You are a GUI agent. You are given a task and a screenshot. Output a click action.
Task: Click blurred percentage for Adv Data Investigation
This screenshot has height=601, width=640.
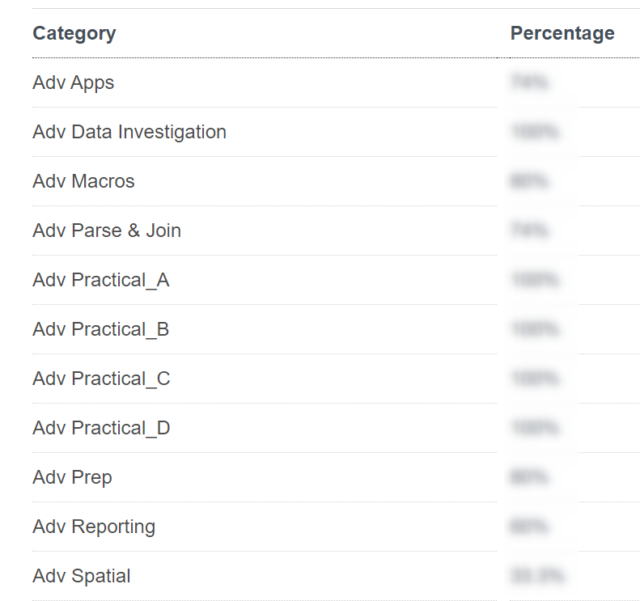click(534, 132)
